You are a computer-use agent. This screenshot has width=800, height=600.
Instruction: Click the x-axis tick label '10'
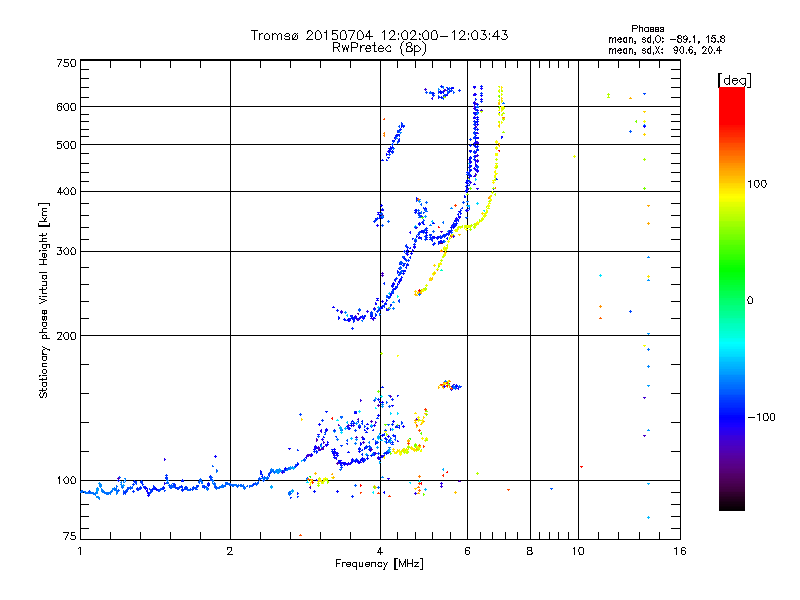point(578,551)
